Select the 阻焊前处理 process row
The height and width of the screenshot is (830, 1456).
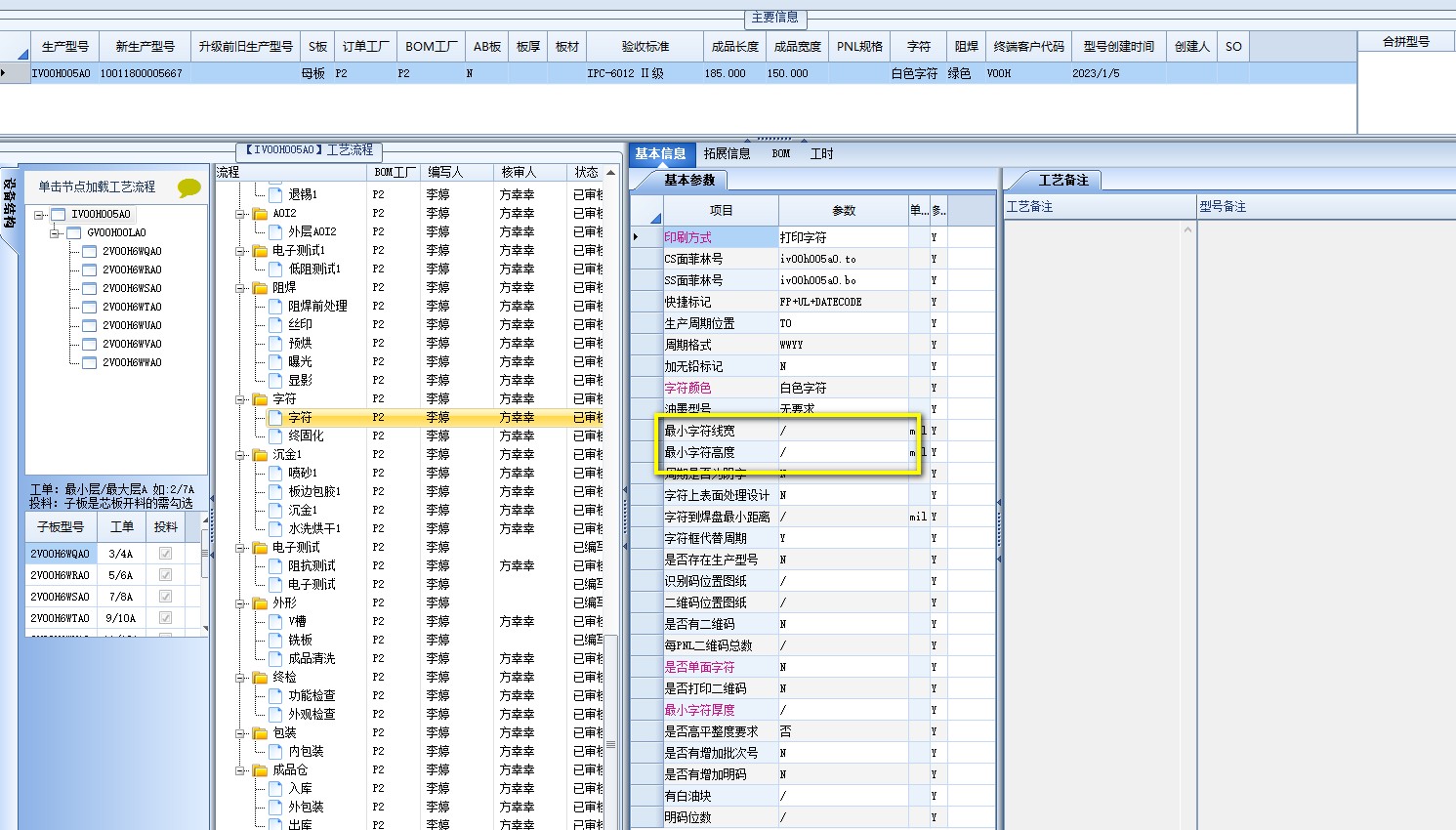[318, 306]
